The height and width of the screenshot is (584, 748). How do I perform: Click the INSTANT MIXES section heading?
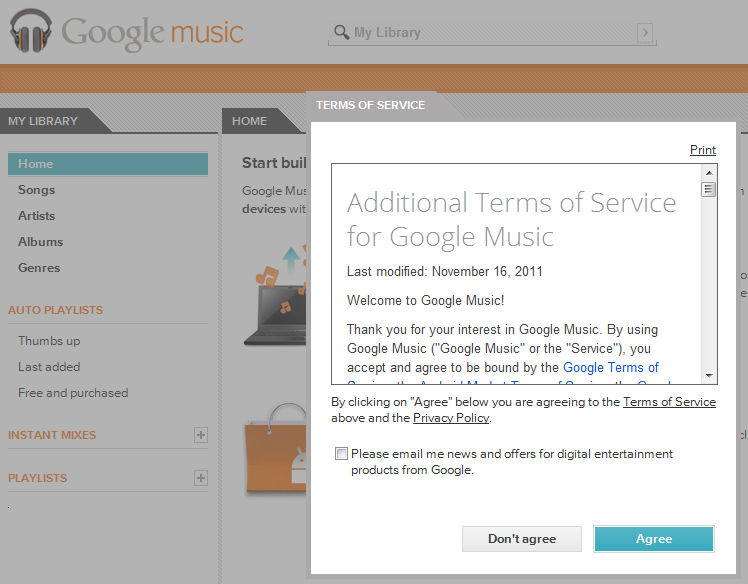click(52, 435)
